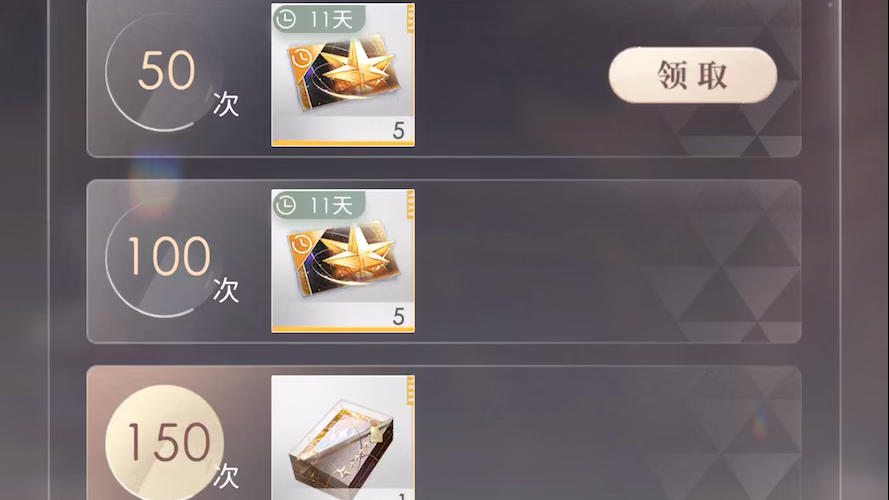Click orange corner tag on 100次 reward card

pyautogui.click(x=410, y=205)
